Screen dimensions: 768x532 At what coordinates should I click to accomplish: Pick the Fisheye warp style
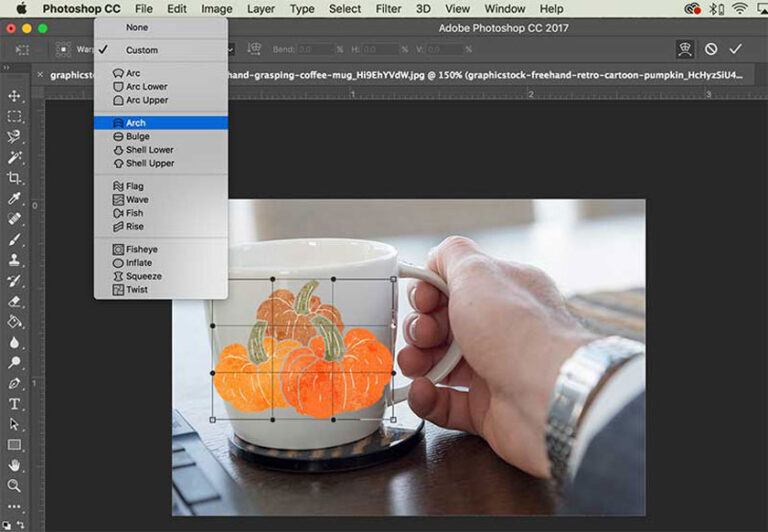tap(141, 249)
